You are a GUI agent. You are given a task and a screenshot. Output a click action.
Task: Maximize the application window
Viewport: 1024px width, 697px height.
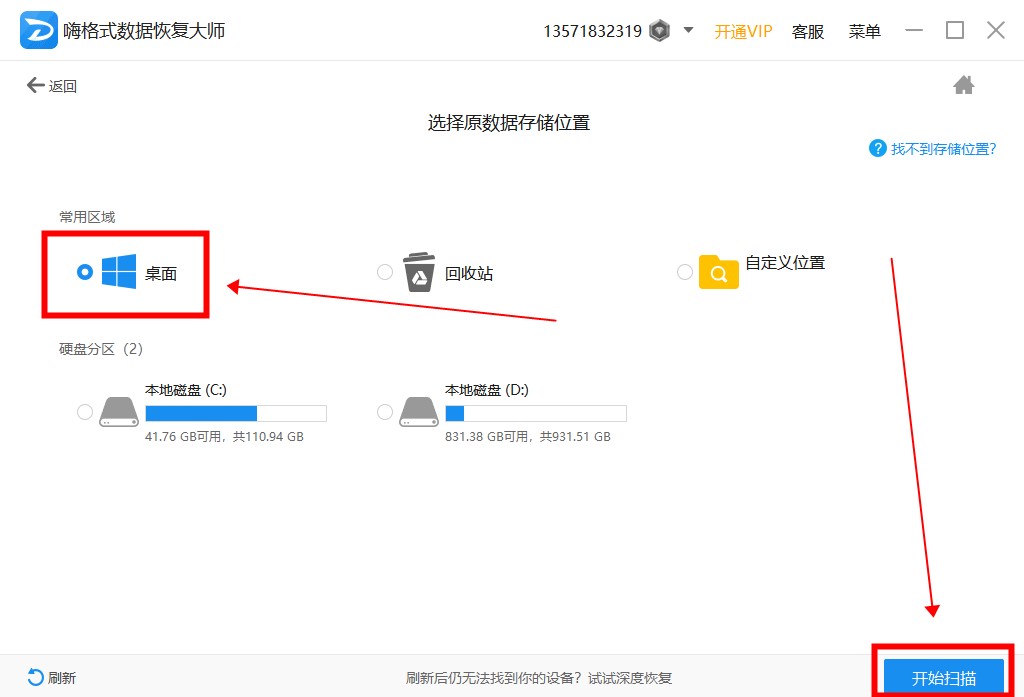coord(955,30)
